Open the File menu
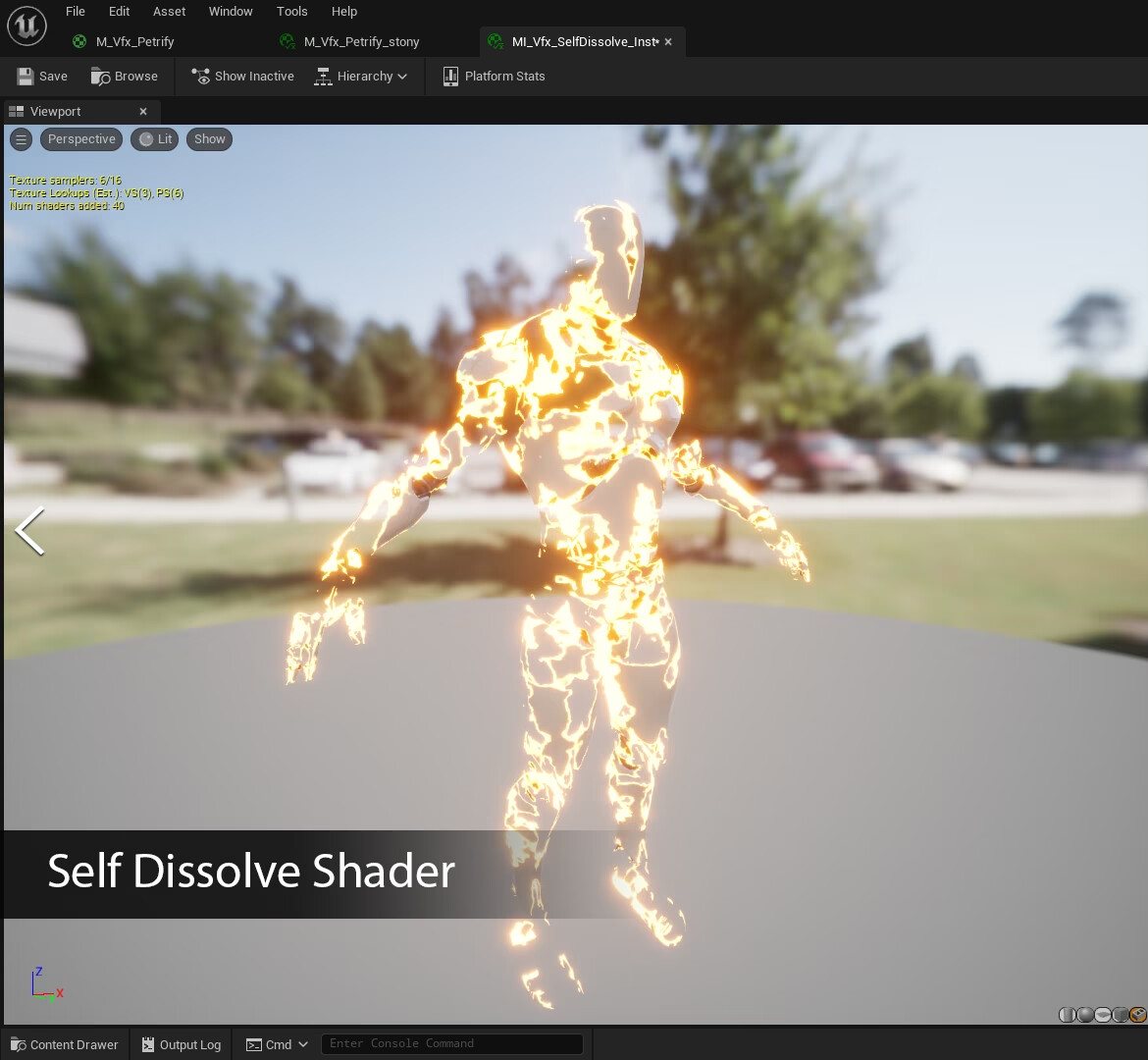This screenshot has height=1060, width=1148. click(75, 11)
